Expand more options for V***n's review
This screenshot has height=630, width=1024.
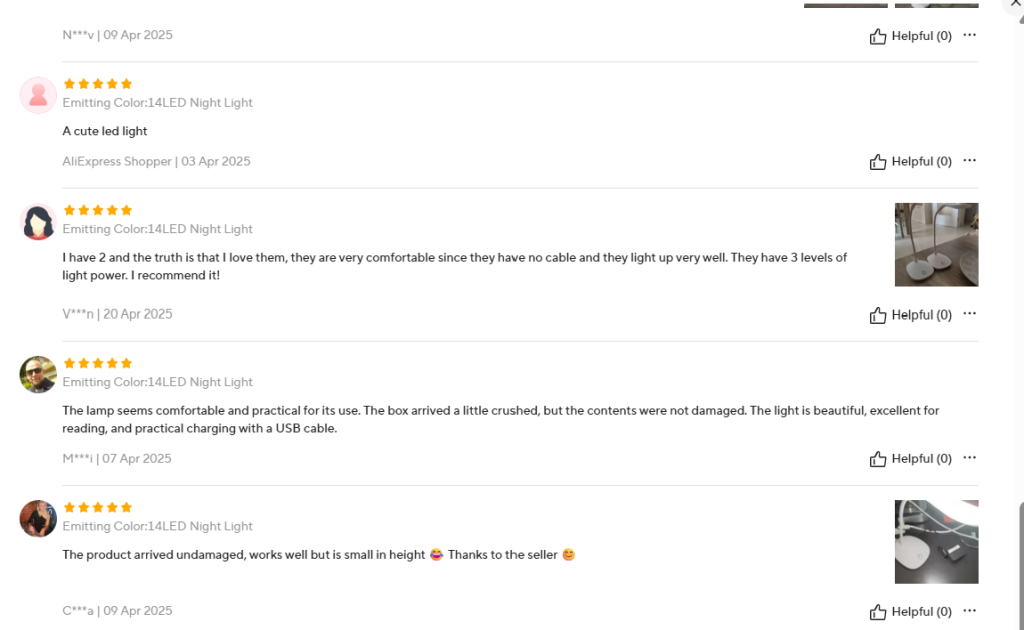coord(969,314)
